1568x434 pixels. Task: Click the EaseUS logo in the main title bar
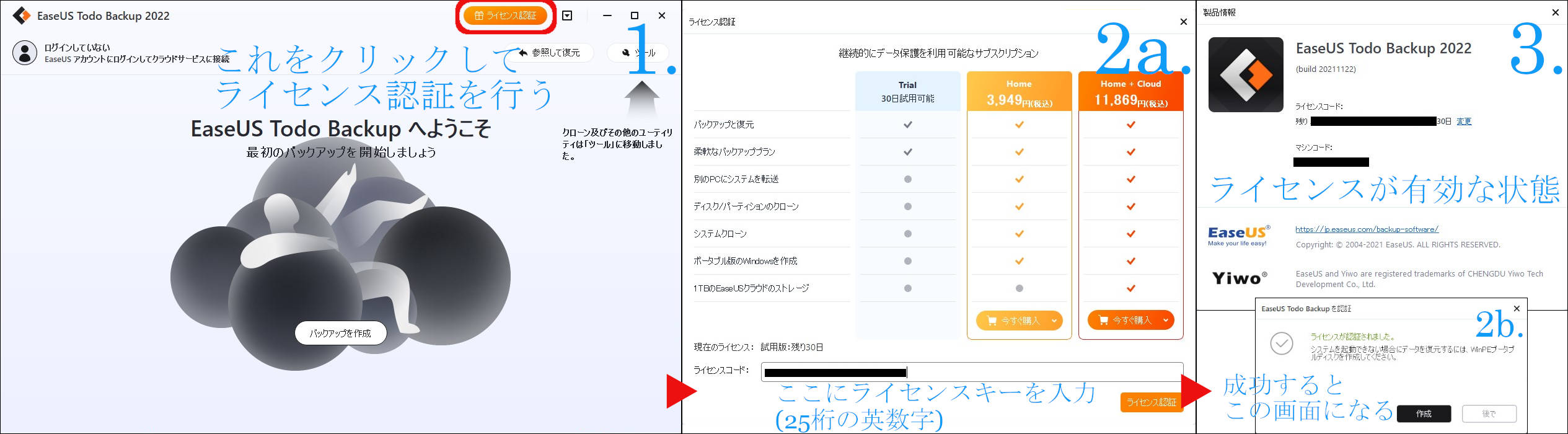22,15
